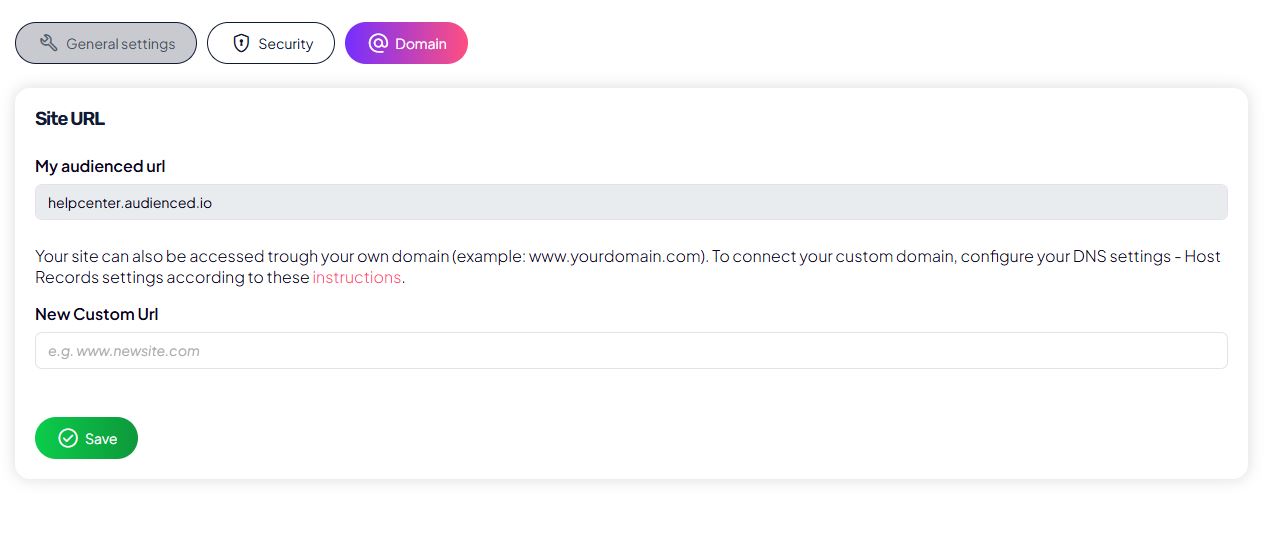Click the word 'Save' on green button

(101, 439)
